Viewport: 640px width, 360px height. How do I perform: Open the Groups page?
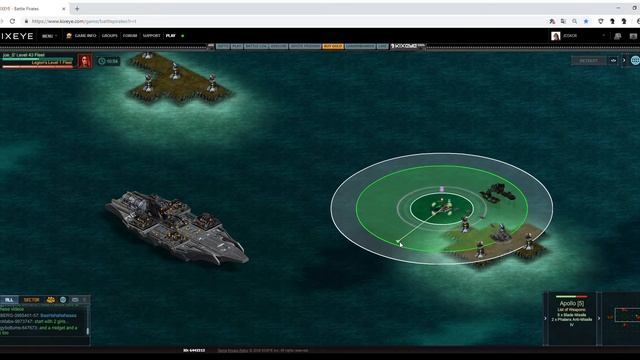109,36
